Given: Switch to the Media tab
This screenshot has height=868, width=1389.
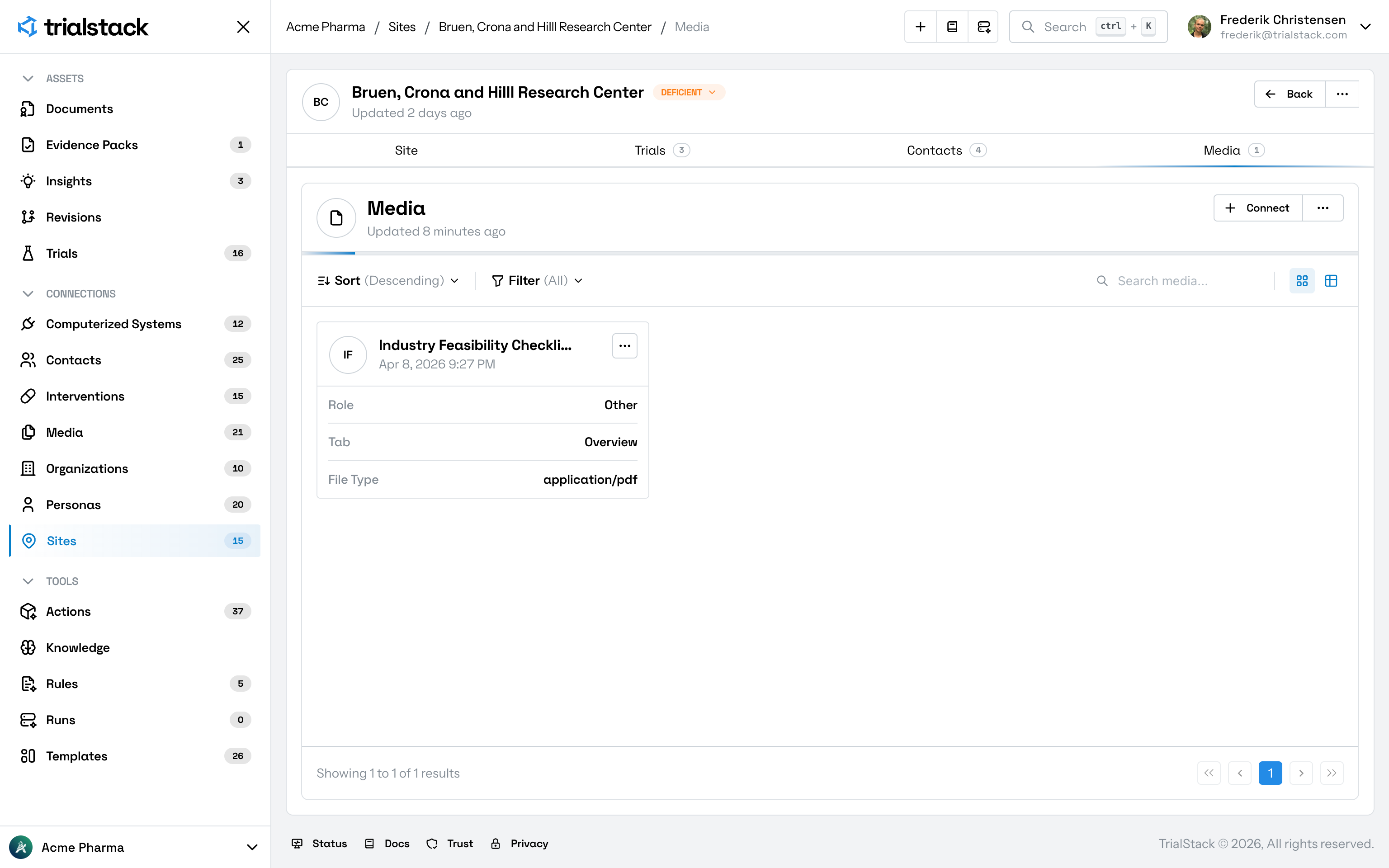Looking at the screenshot, I should [x=1234, y=151].
